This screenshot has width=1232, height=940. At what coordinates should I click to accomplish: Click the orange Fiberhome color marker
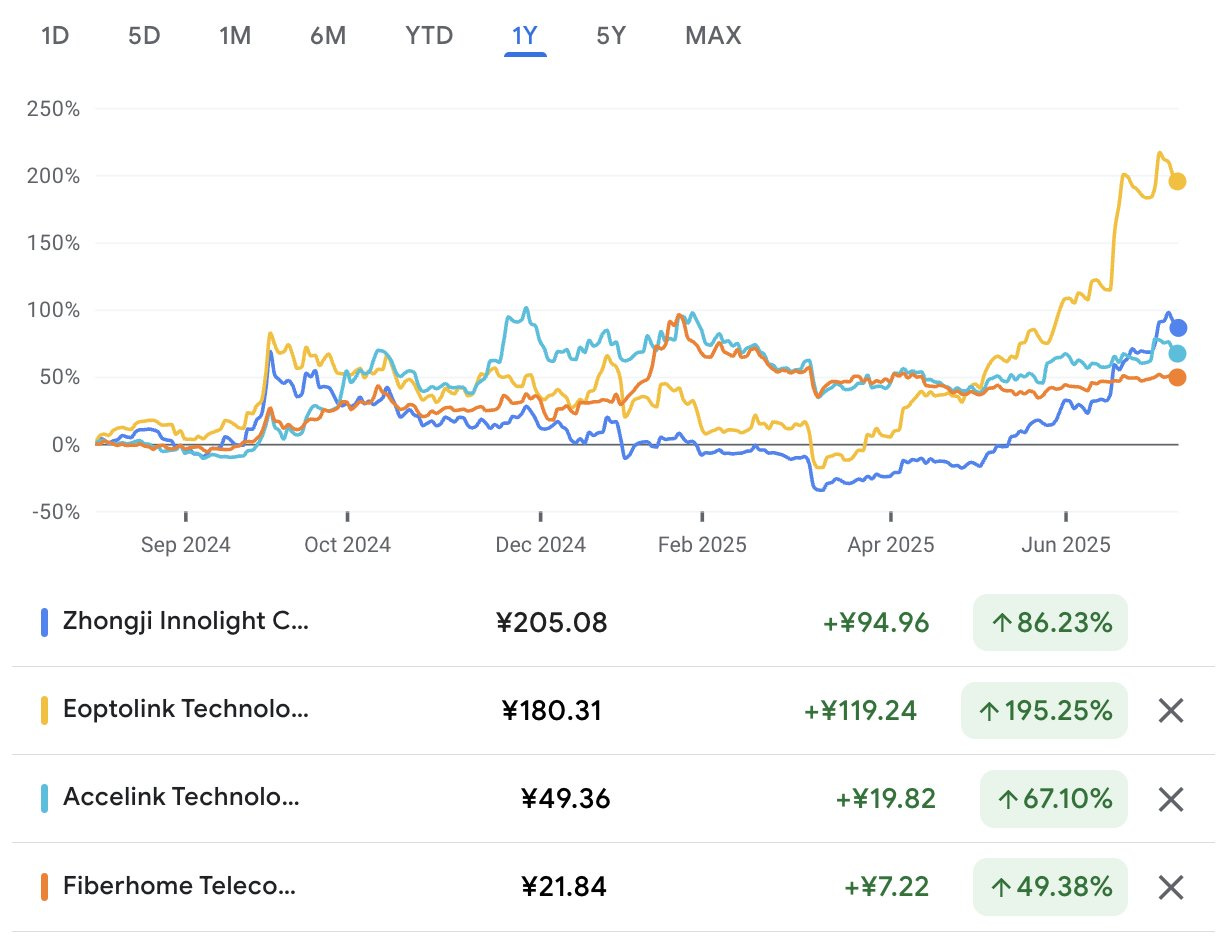click(44, 887)
